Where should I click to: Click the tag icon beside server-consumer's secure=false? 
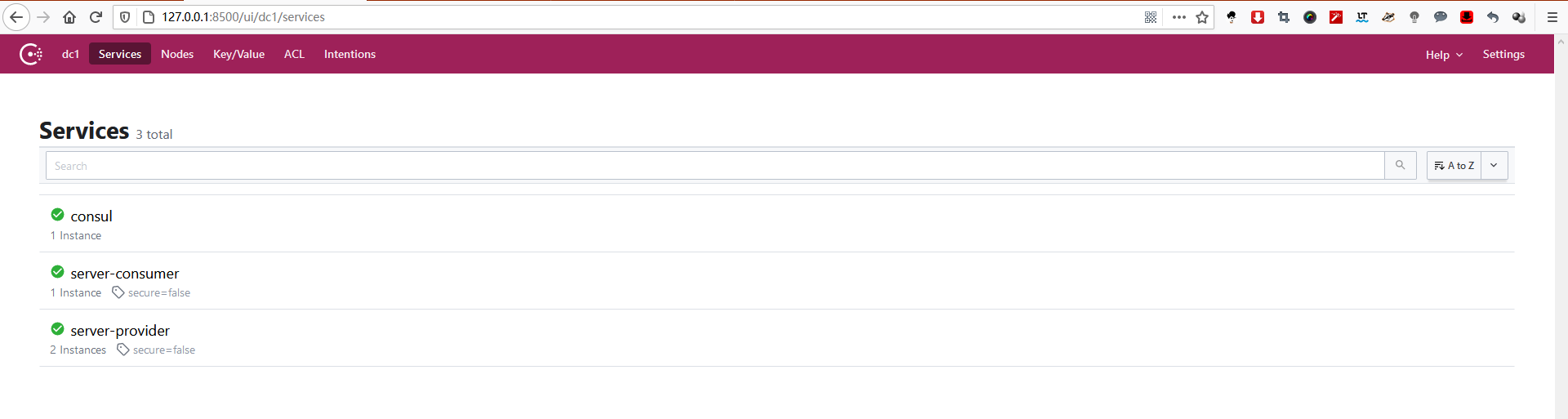[x=118, y=292]
